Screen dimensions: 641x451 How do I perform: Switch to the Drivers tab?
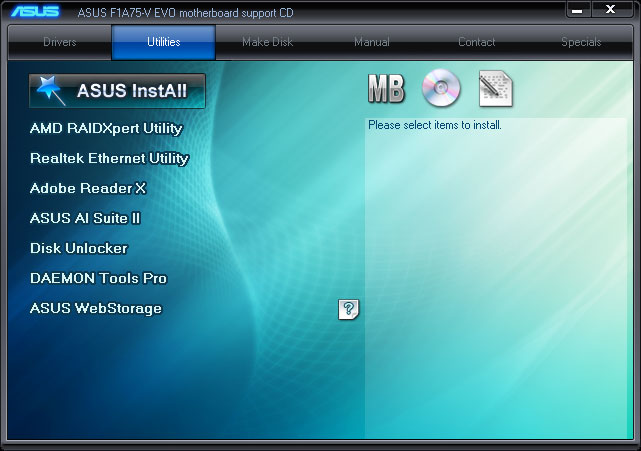(x=60, y=42)
